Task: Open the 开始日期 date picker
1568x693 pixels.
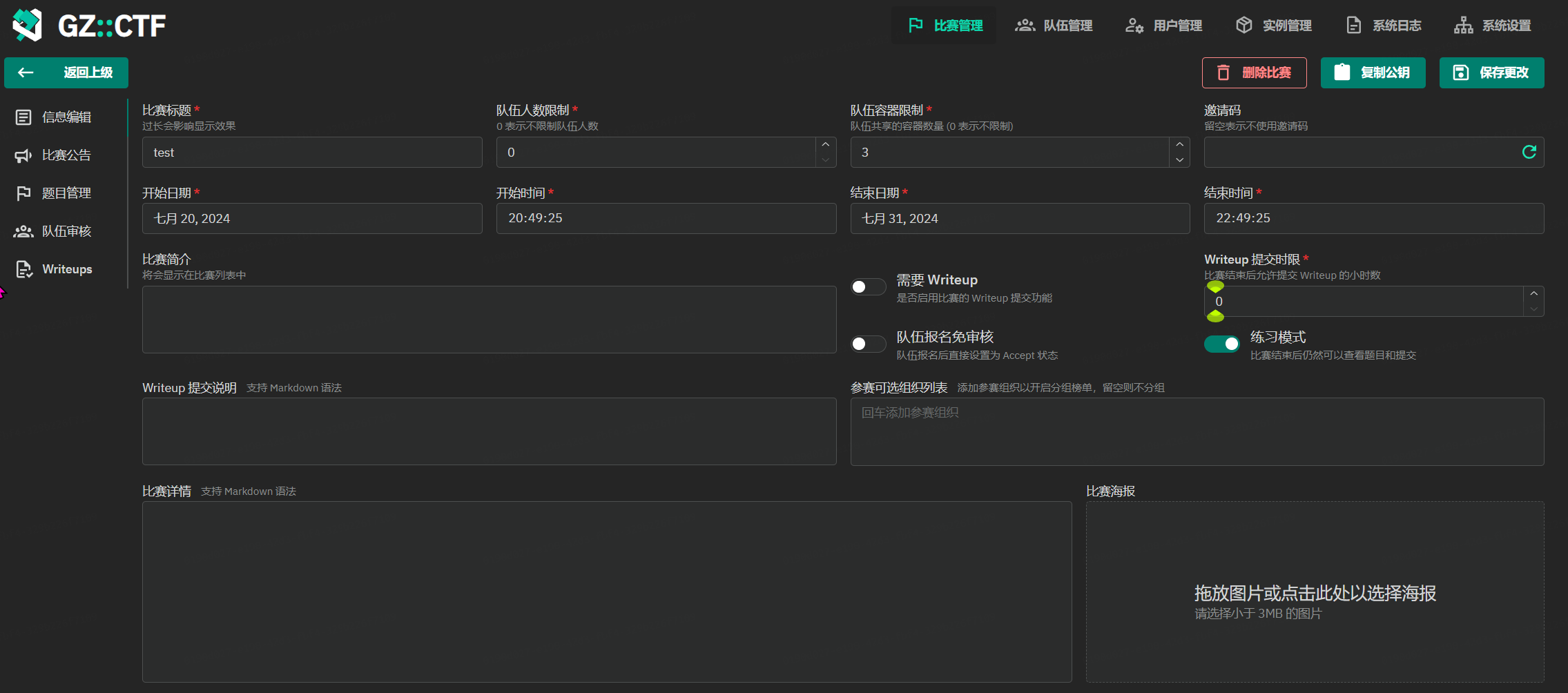Action: (312, 218)
